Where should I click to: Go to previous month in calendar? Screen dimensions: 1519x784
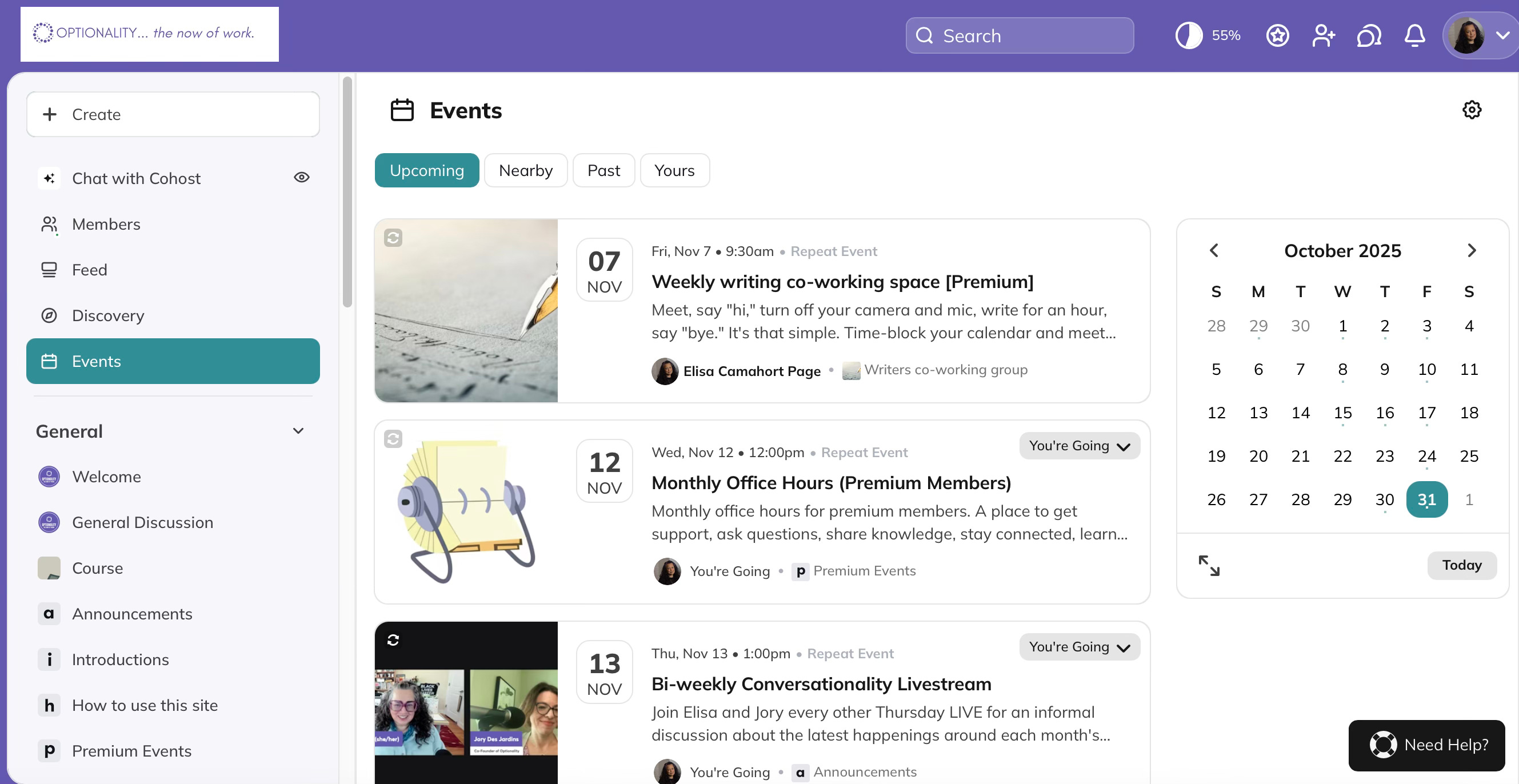click(x=1214, y=250)
